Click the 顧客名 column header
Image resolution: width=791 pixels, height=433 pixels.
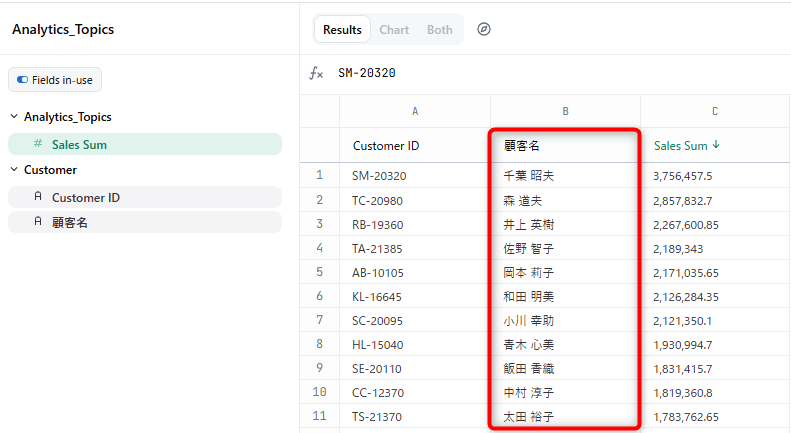565,145
